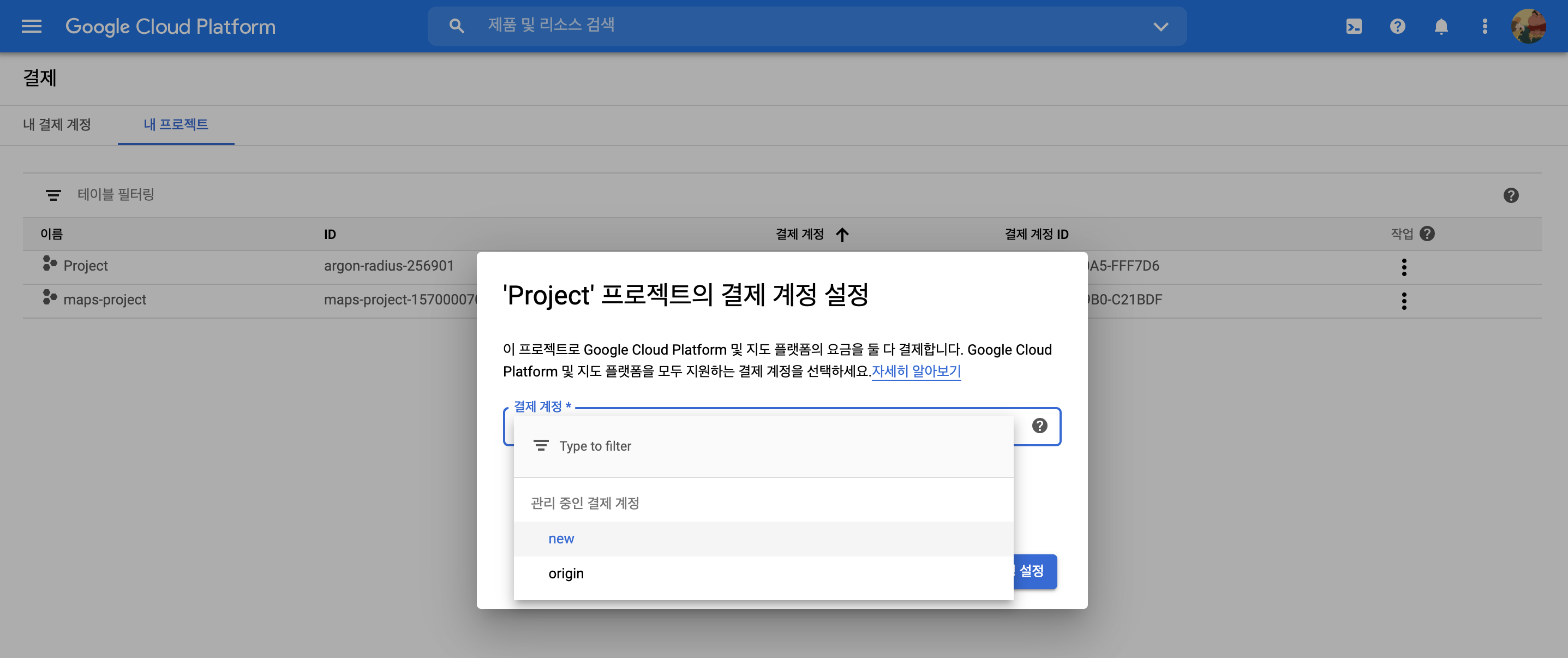Select the maps-project name cell
Screen dimensions: 1568x658
coord(105,300)
